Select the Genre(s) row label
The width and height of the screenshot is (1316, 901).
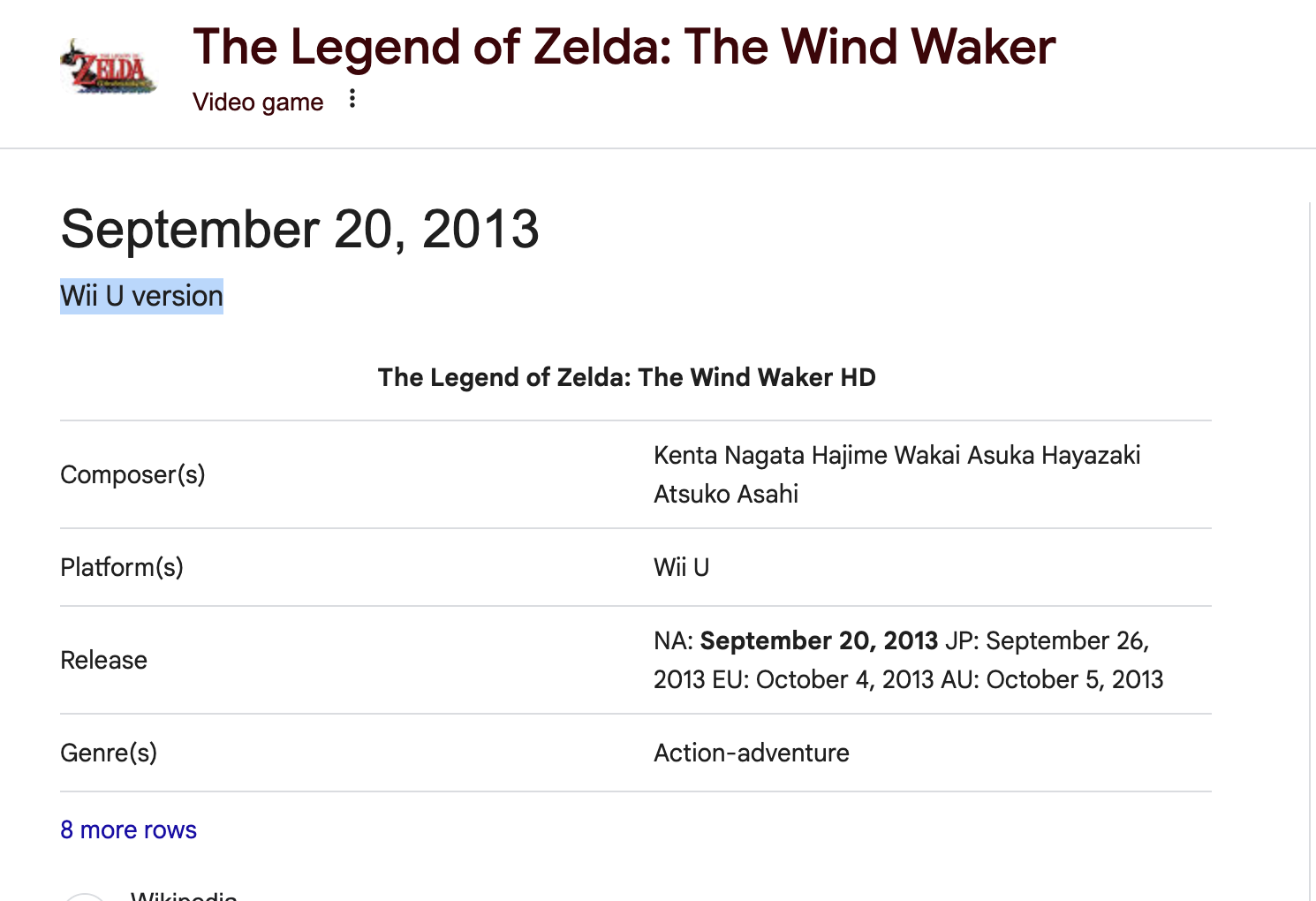(x=109, y=753)
